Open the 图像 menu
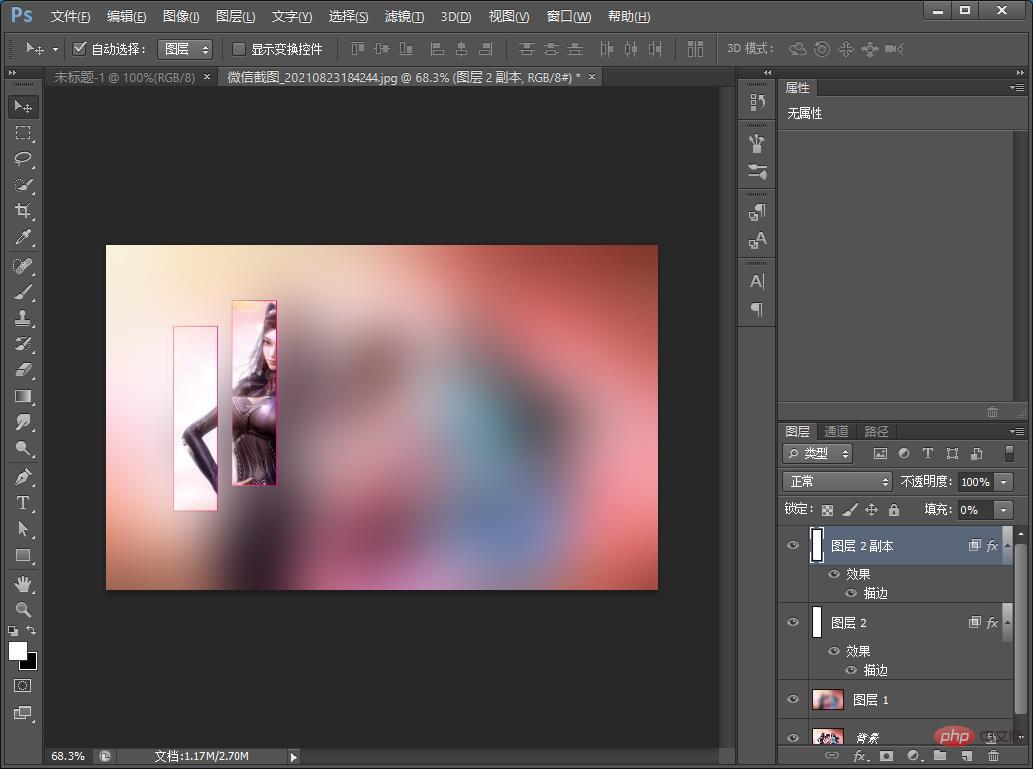This screenshot has width=1033, height=769. click(x=181, y=16)
